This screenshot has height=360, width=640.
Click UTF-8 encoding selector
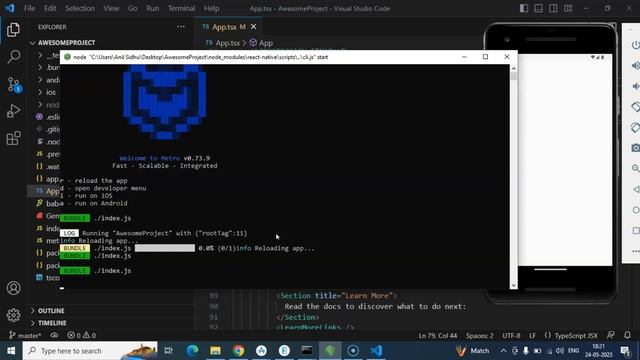point(511,336)
